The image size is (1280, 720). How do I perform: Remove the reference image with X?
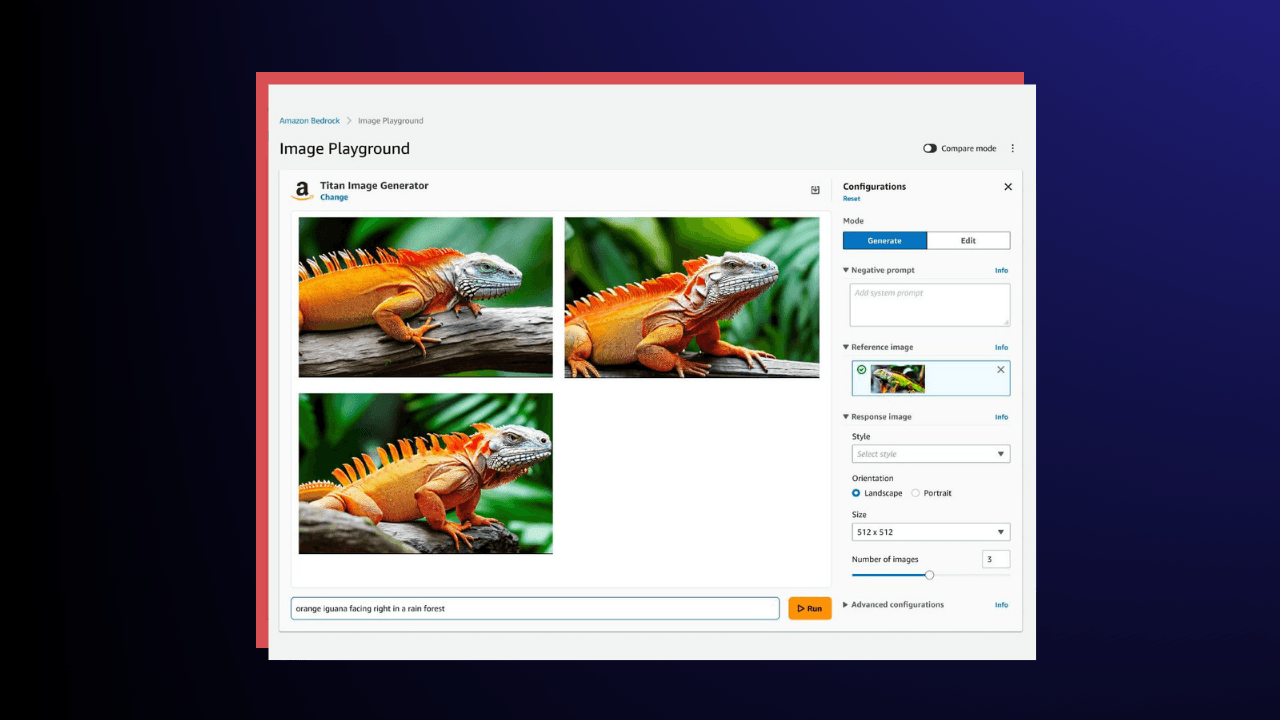tap(1001, 370)
